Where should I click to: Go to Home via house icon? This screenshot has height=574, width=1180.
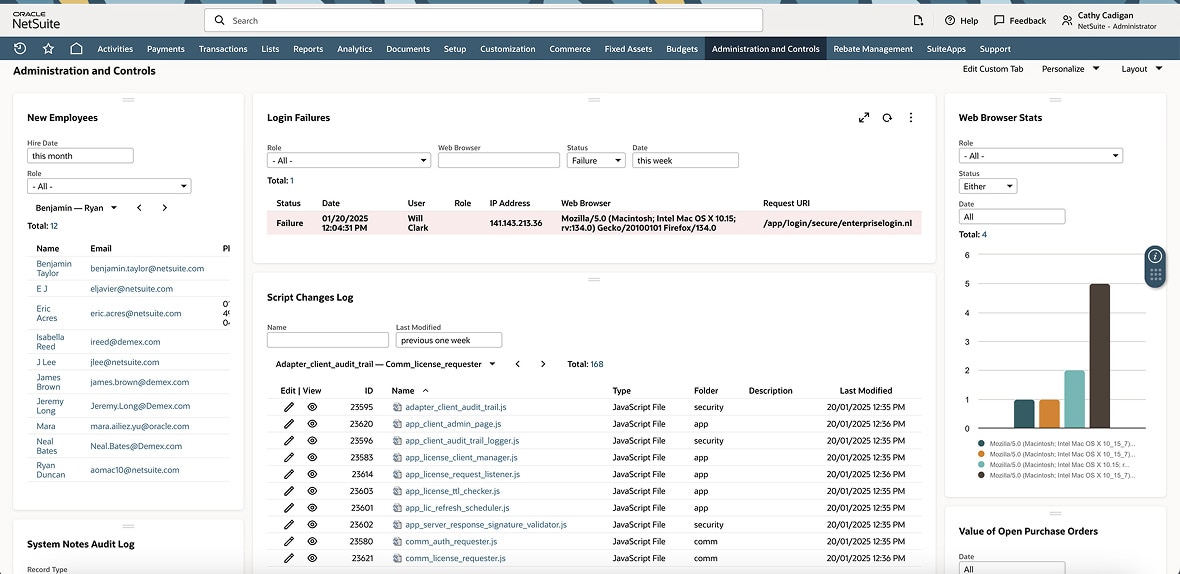[76, 48]
